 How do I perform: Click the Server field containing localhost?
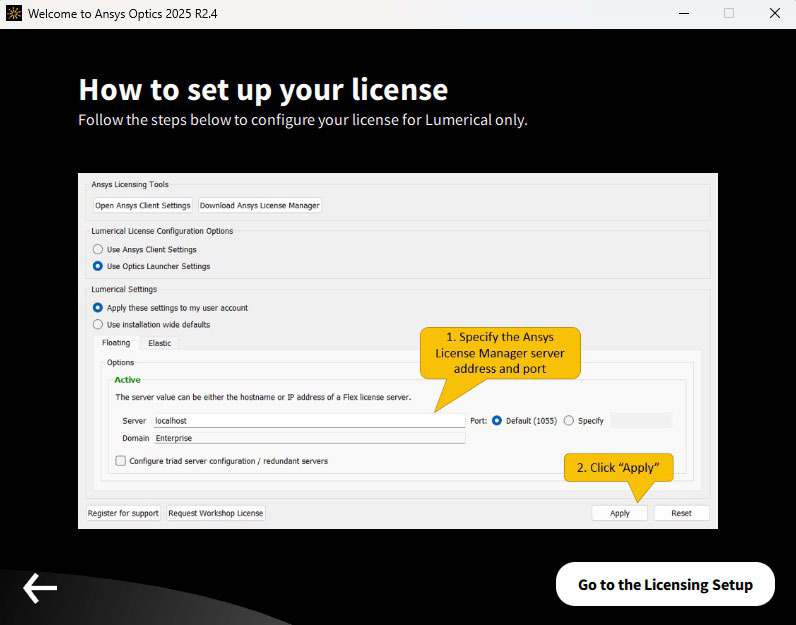[308, 421]
